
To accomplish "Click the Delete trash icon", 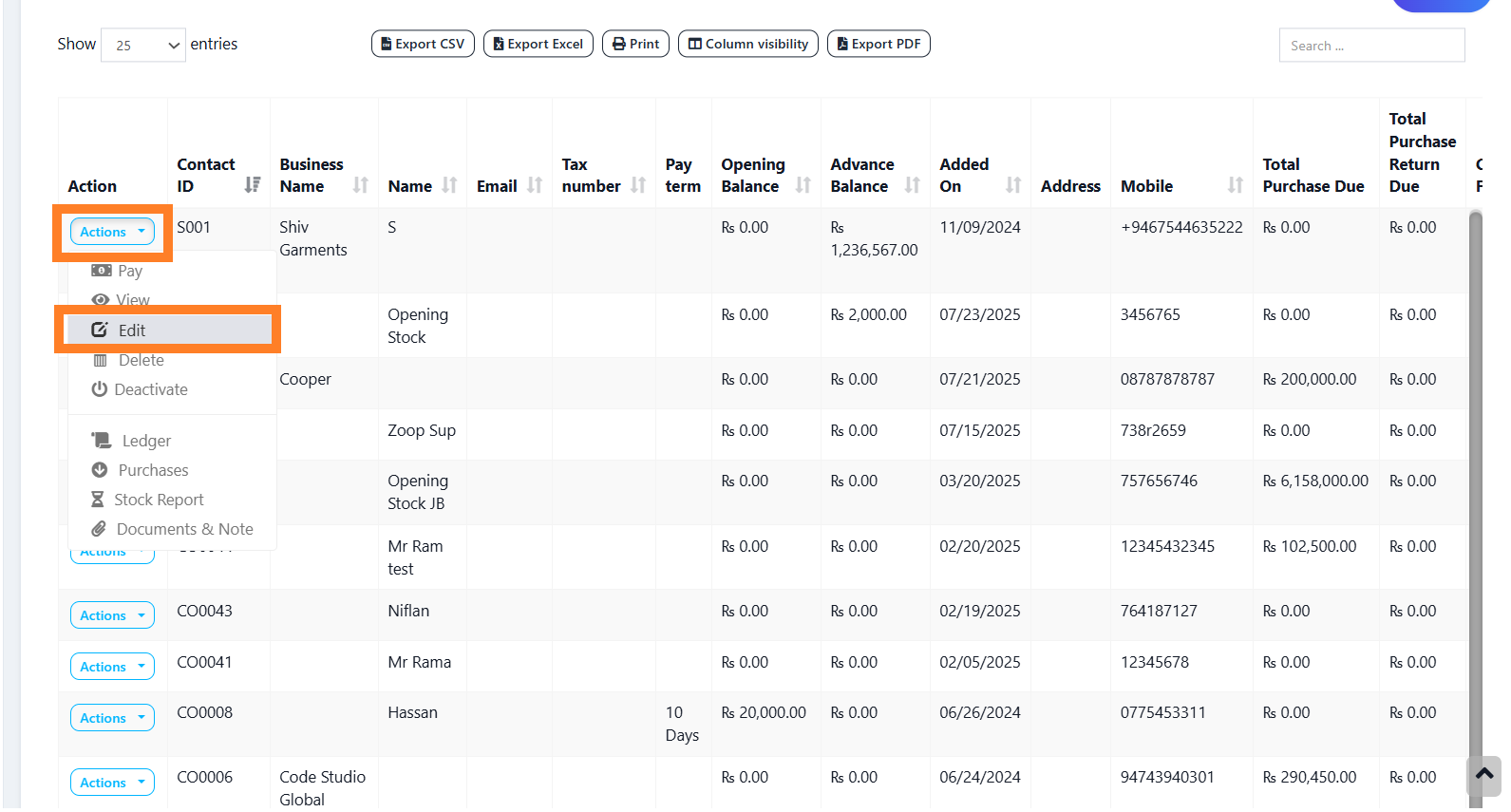I will [100, 360].
